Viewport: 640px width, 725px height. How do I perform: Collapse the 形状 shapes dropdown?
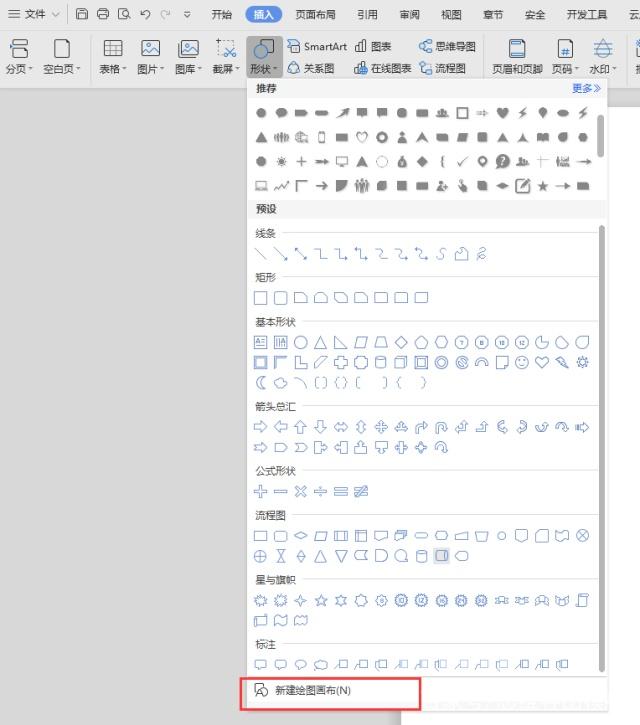[264, 56]
